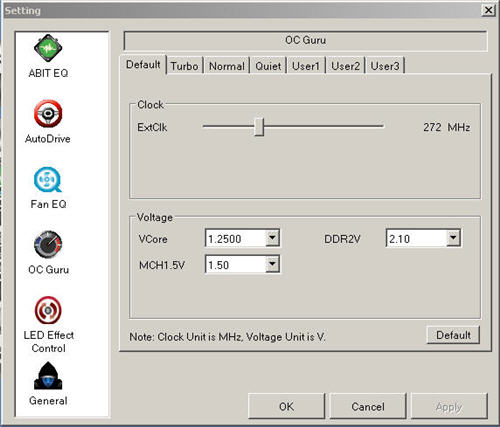Click the 272 MHz clock value
Screen dimensions: 500x427
446,127
